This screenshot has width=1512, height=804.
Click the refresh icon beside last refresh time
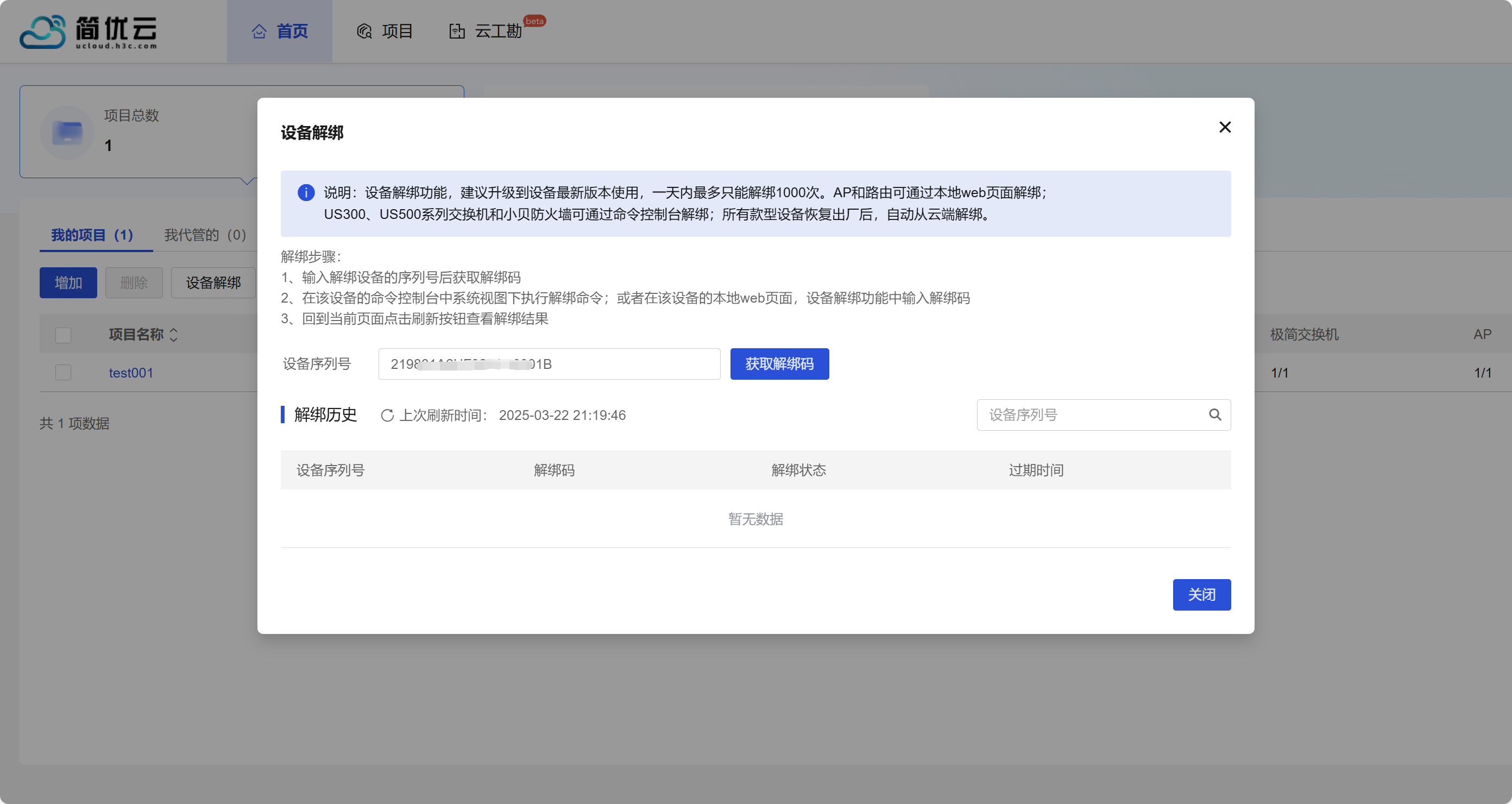click(387, 415)
